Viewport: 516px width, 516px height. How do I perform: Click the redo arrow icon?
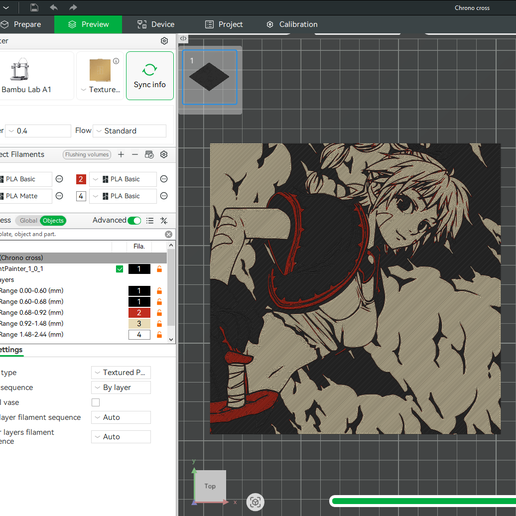point(73,7)
